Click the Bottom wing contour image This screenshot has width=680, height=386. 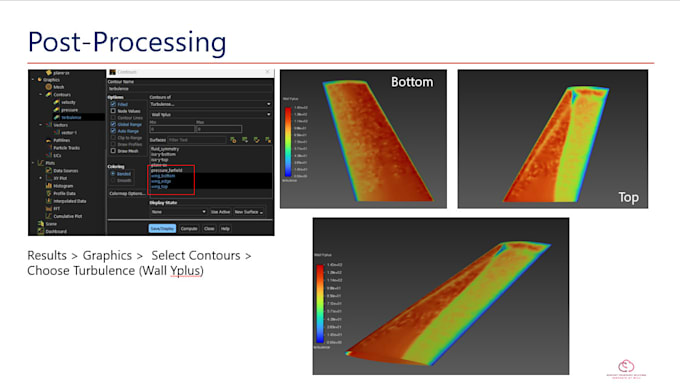click(363, 139)
